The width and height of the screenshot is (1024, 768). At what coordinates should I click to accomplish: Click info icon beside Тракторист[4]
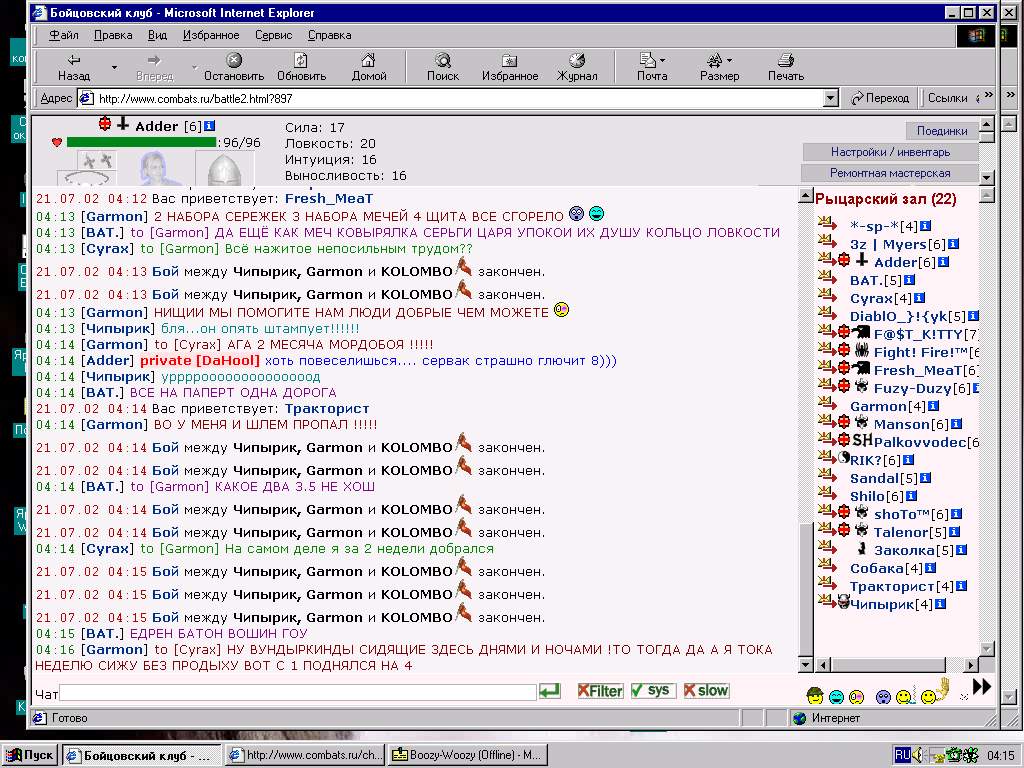coord(961,586)
